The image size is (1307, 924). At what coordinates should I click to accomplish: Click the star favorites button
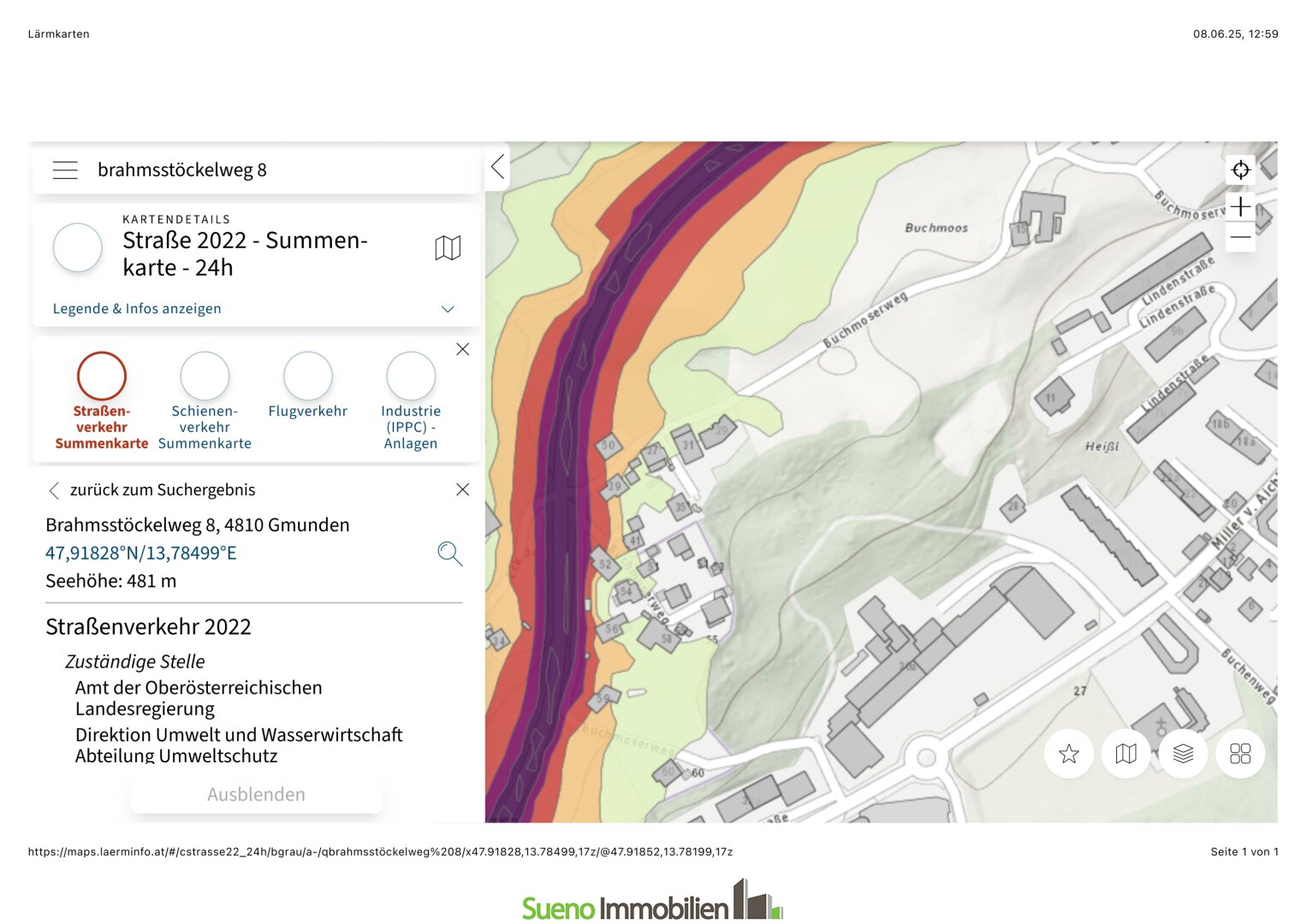(x=1068, y=754)
